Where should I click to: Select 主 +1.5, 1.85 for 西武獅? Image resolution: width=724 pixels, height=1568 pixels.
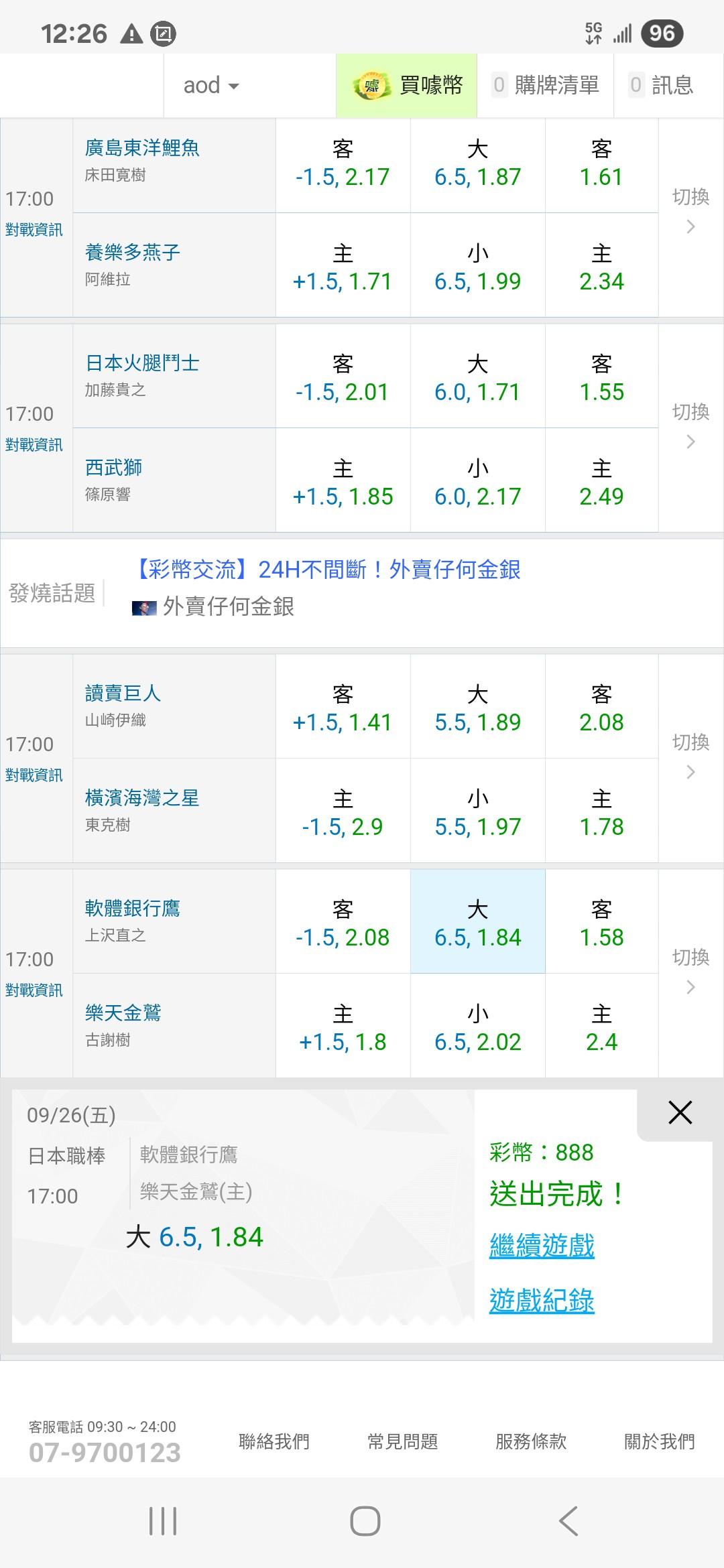tap(343, 482)
